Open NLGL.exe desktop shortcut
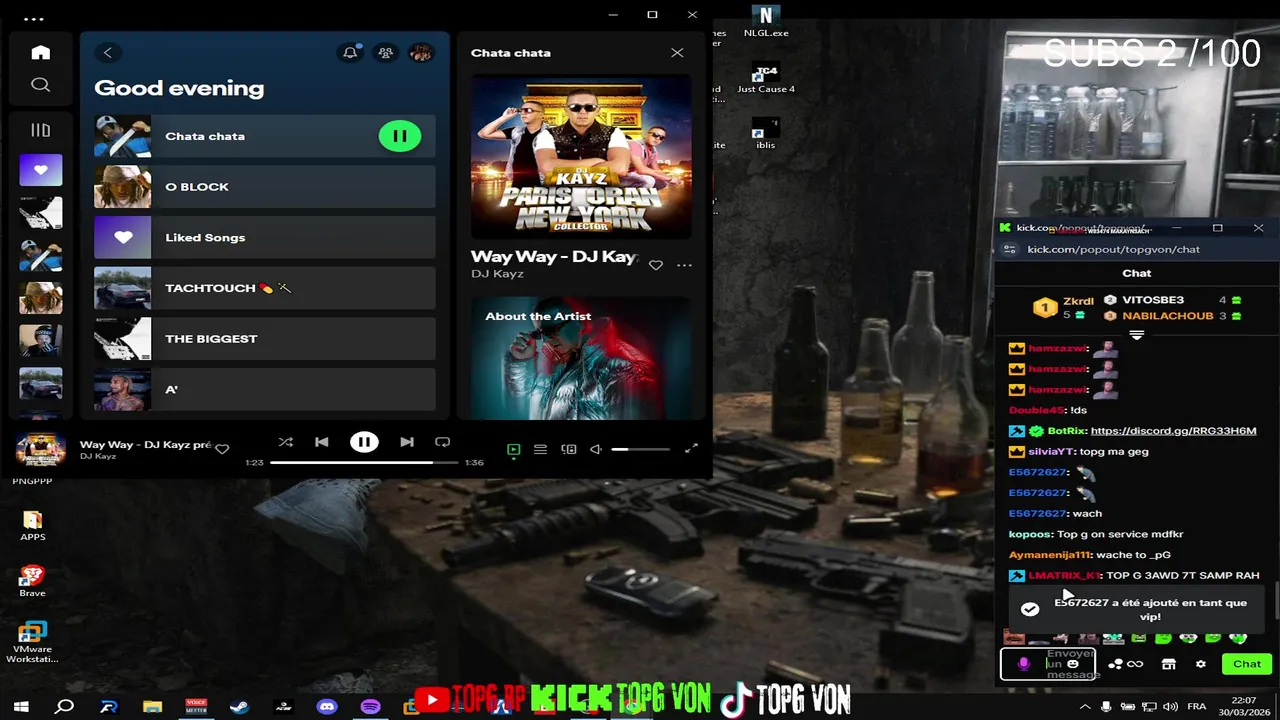The width and height of the screenshot is (1280, 720). (766, 22)
